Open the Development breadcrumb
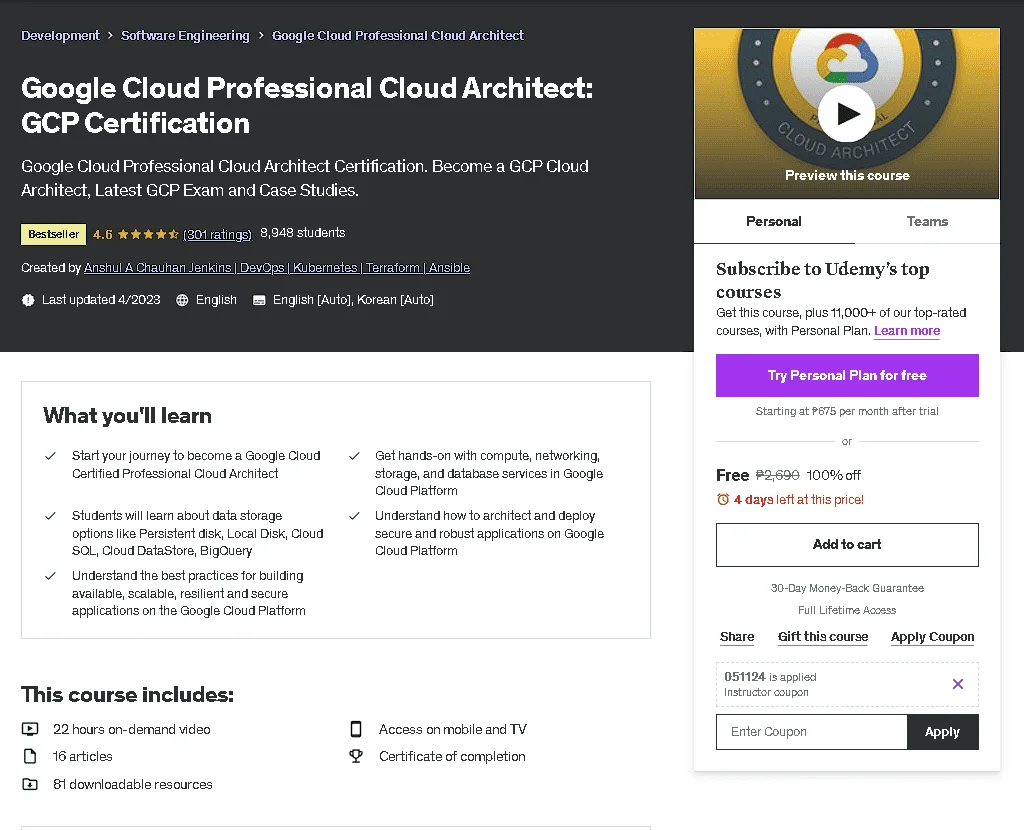Image resolution: width=1024 pixels, height=830 pixels. pyautogui.click(x=60, y=35)
